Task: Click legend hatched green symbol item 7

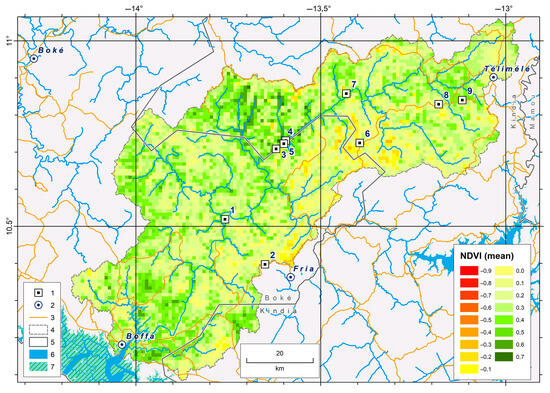Action: [x=38, y=367]
